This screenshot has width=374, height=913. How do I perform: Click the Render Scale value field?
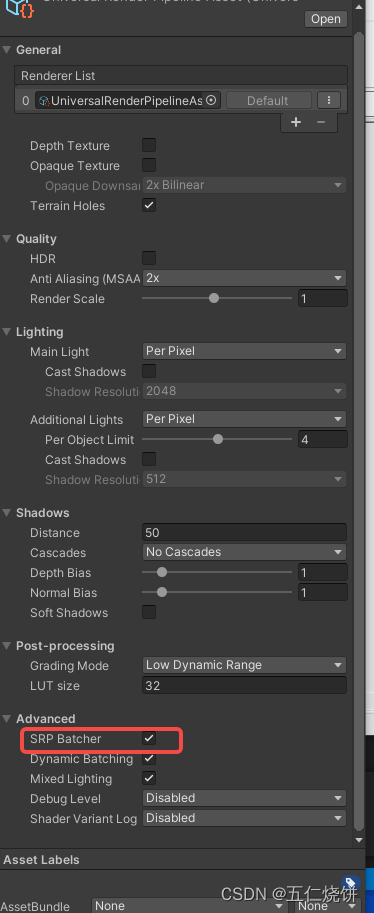point(323,298)
